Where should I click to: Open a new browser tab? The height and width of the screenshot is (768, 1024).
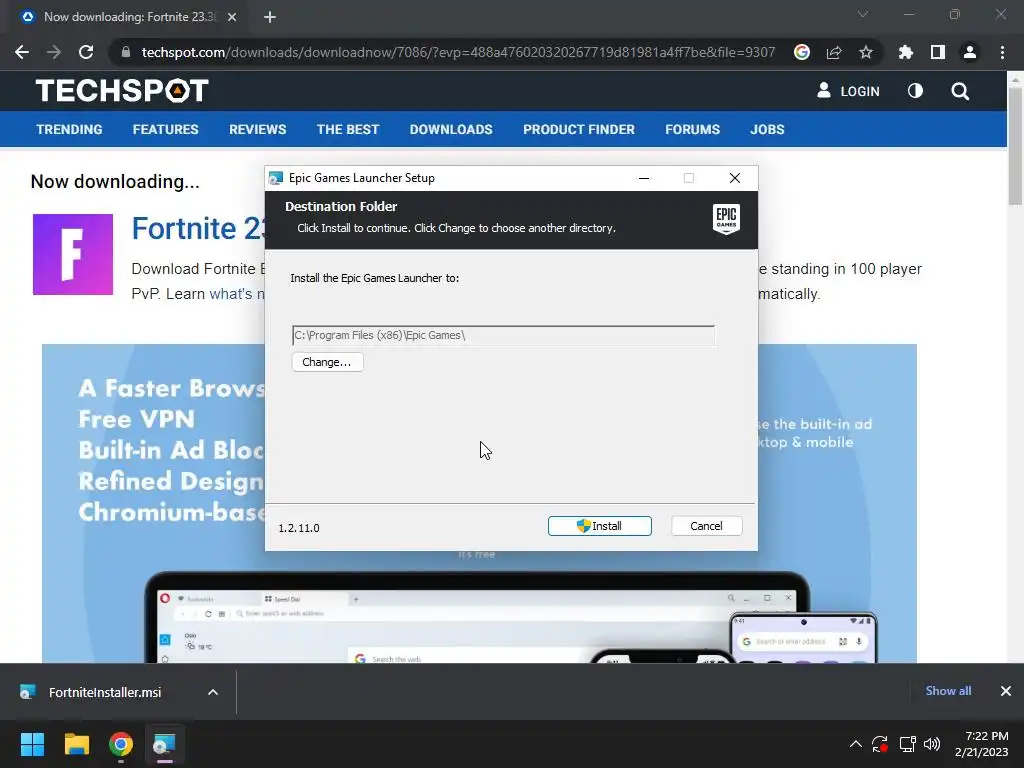[270, 17]
